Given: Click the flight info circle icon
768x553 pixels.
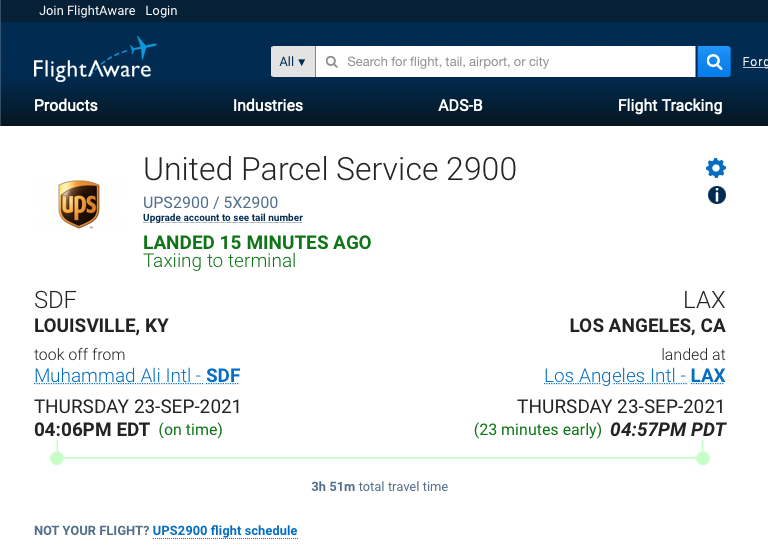Looking at the screenshot, I should point(717,195).
